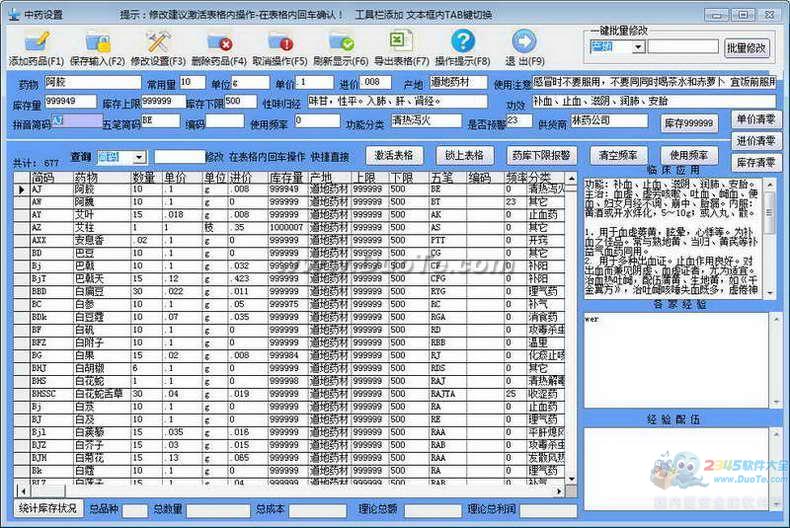Open 修改设置 (F3) tools icon

(x=158, y=42)
